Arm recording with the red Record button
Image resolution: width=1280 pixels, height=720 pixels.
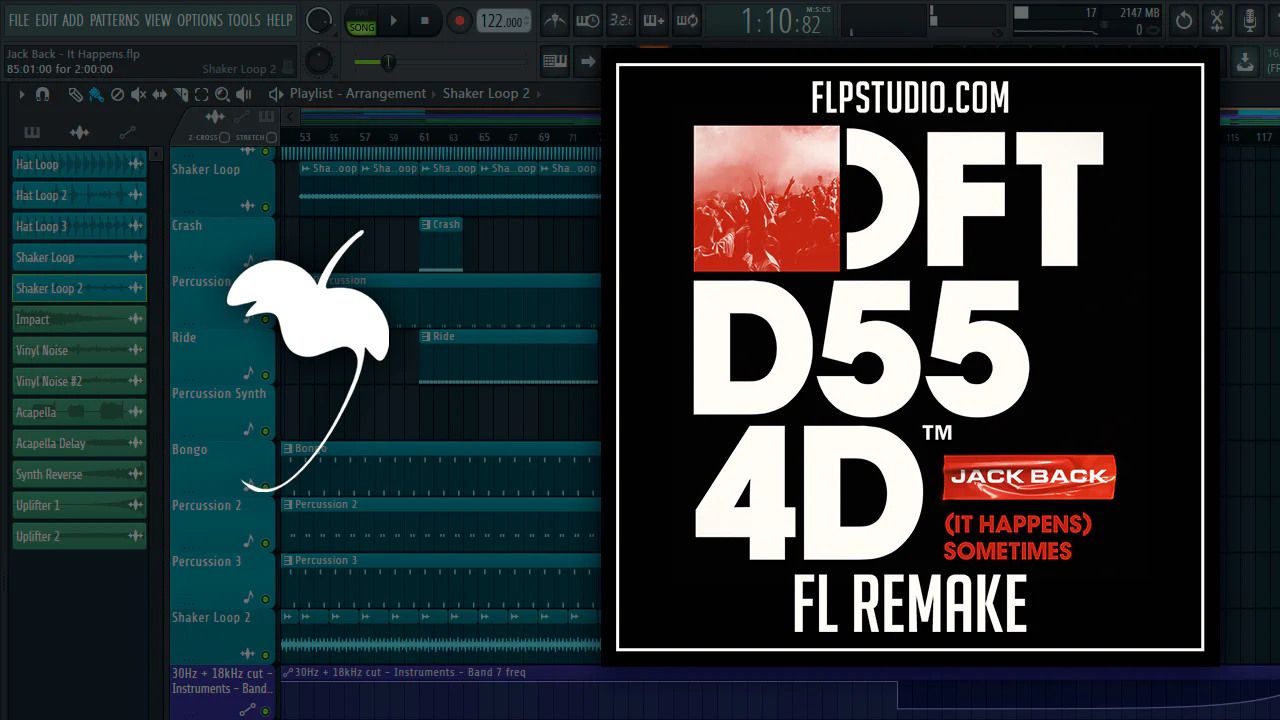point(458,20)
